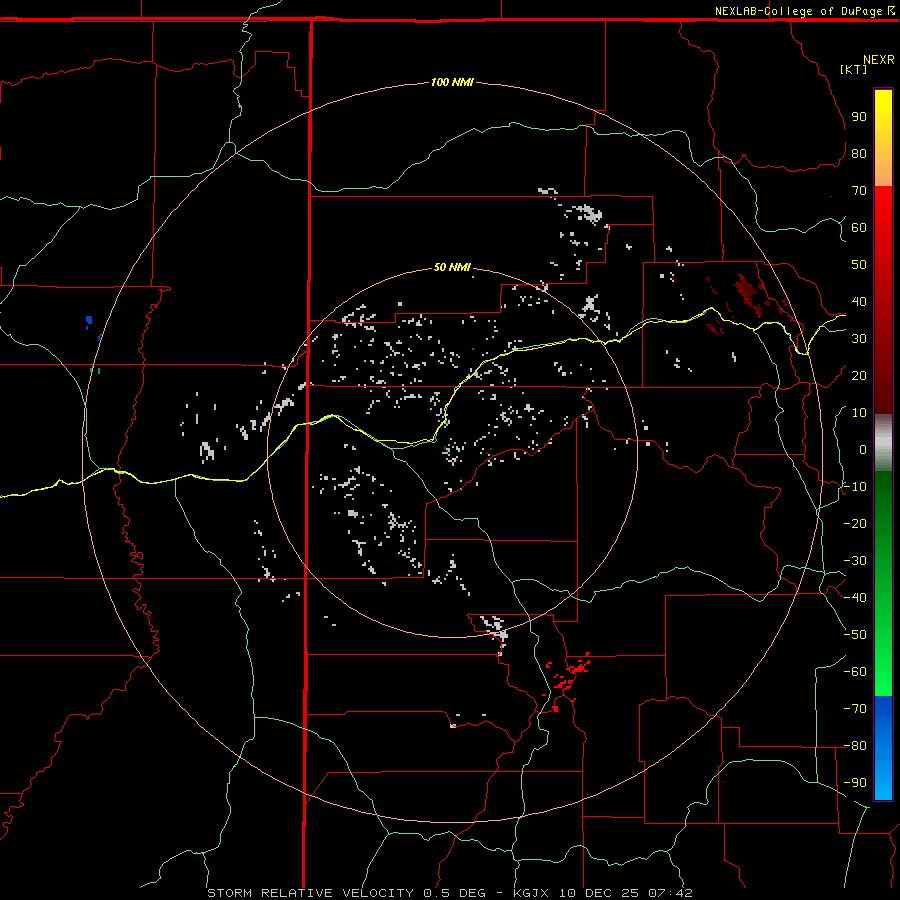Click the dark red velocity echo patch
900x900 pixels.
point(747,292)
